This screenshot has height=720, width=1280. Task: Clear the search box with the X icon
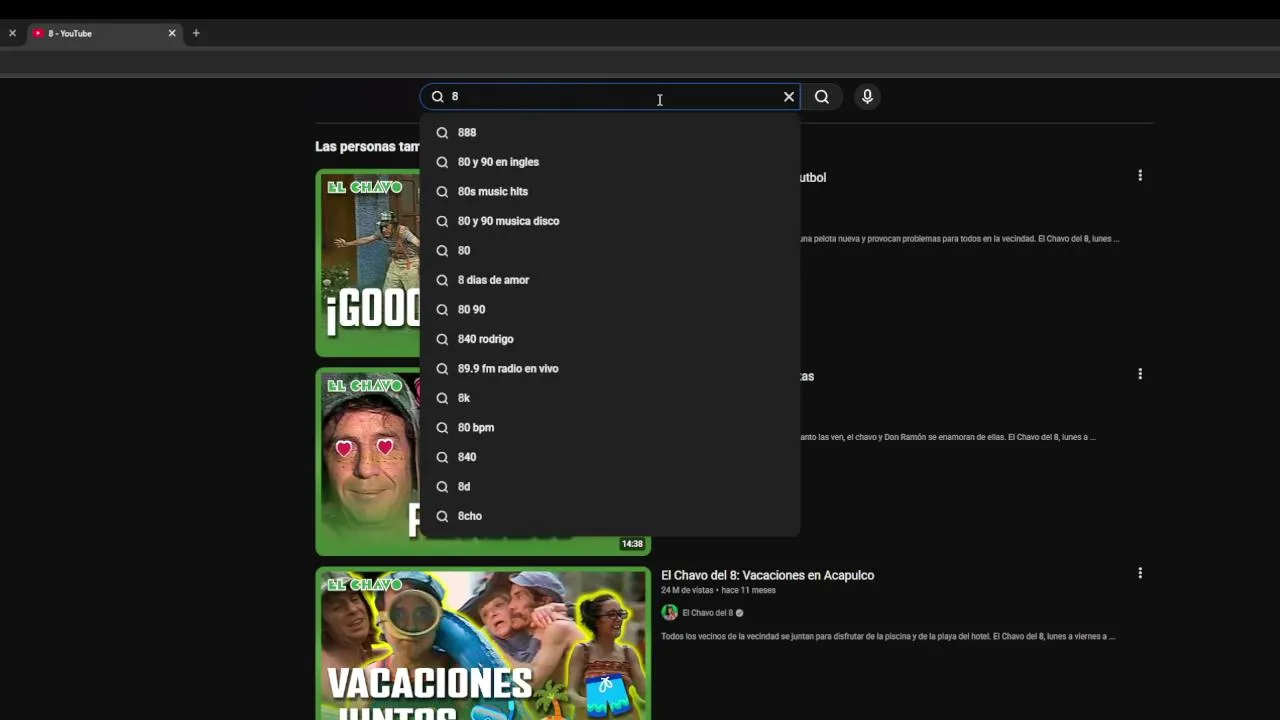789,97
